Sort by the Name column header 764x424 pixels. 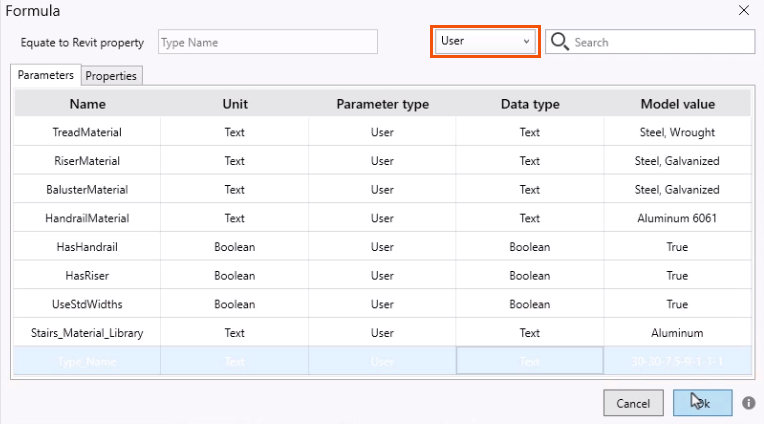pyautogui.click(x=88, y=104)
